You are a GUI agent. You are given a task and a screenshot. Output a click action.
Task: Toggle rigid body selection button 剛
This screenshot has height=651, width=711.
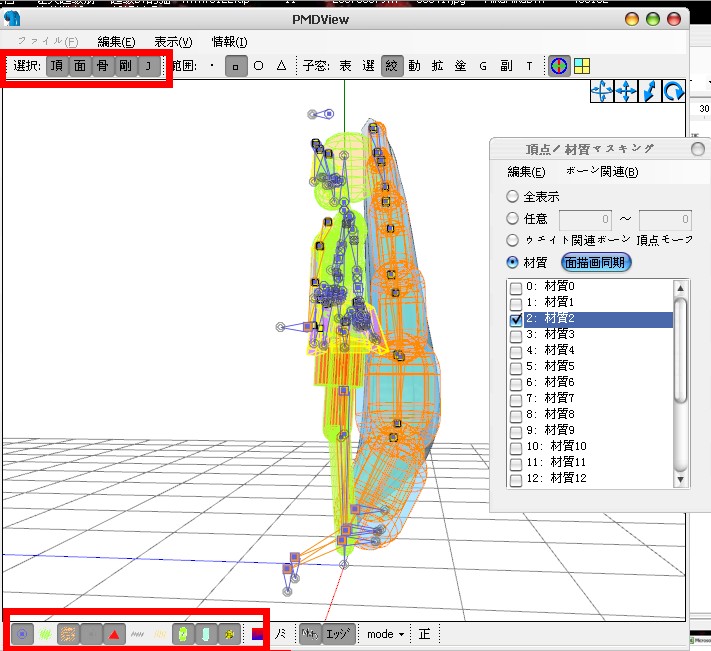click(x=126, y=66)
